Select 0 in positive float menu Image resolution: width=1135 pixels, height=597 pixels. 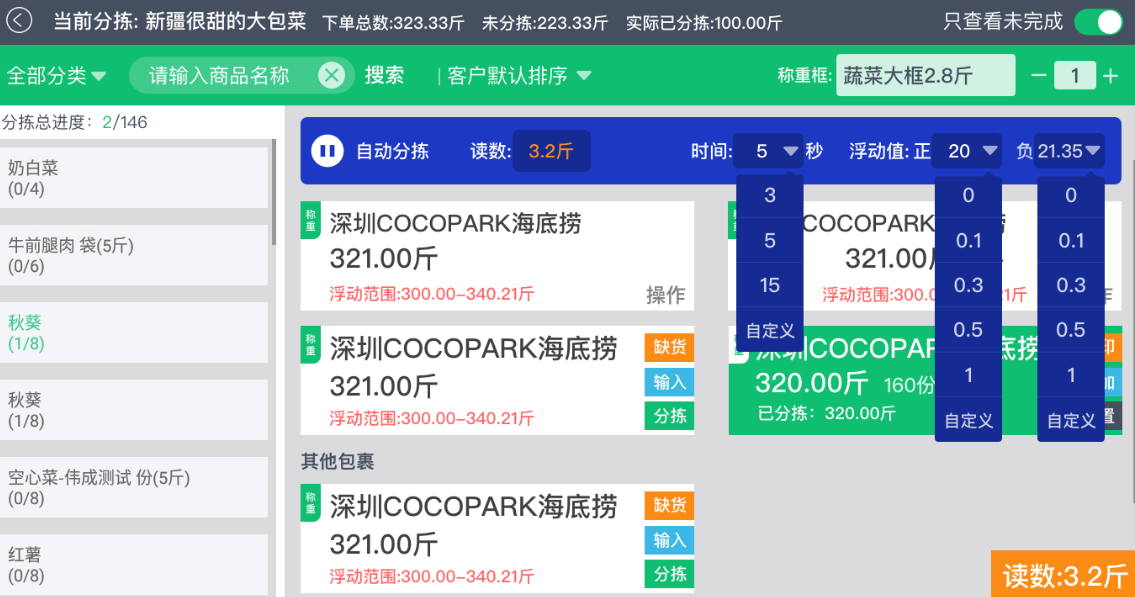tap(969, 195)
